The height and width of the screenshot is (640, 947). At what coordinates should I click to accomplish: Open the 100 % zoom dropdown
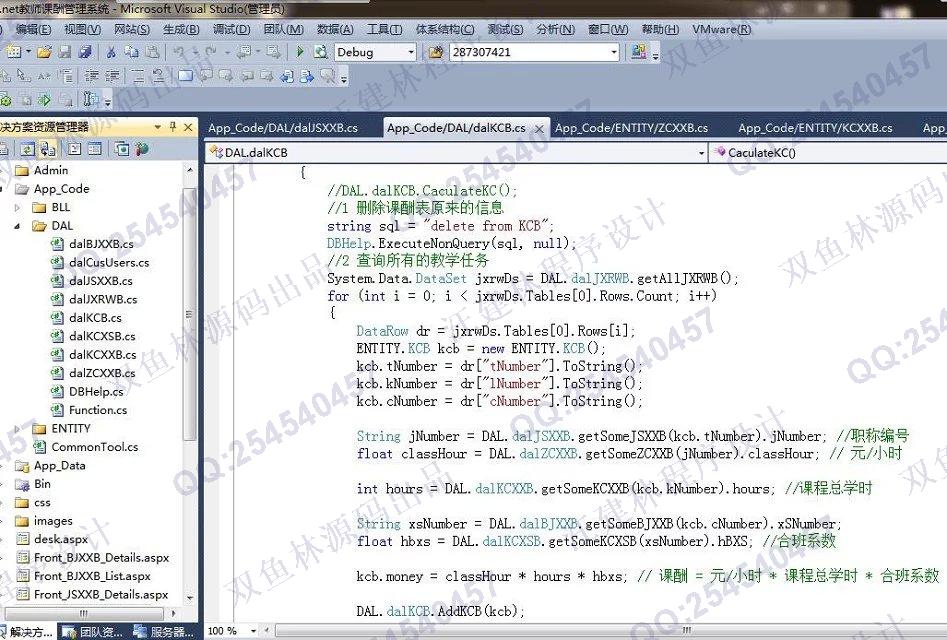coord(253,631)
